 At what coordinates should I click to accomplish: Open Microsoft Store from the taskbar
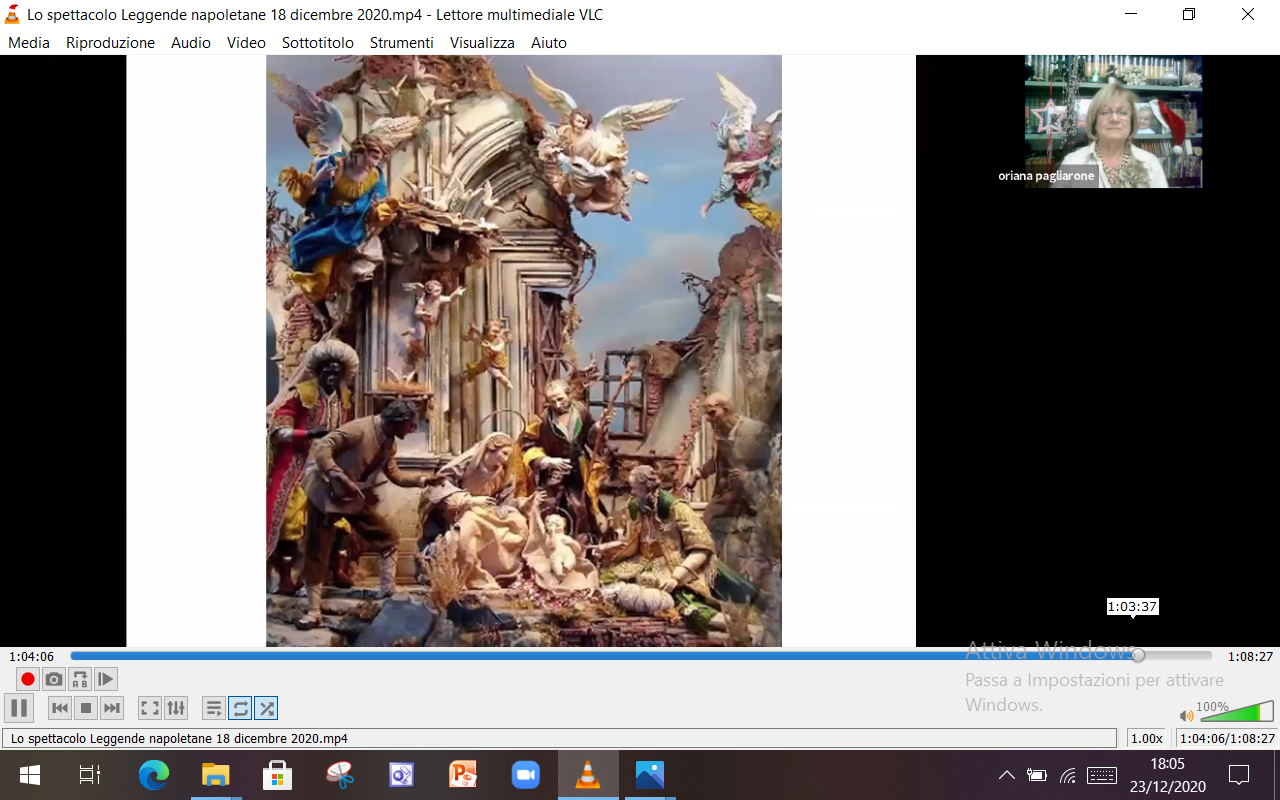[x=277, y=775]
